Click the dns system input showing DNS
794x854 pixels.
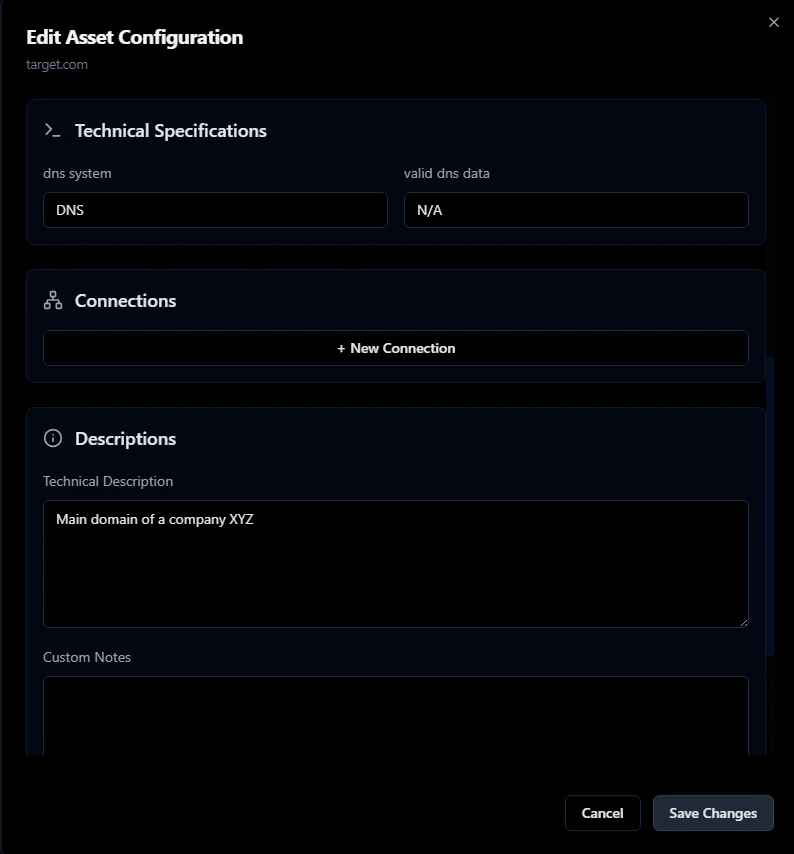(x=215, y=210)
